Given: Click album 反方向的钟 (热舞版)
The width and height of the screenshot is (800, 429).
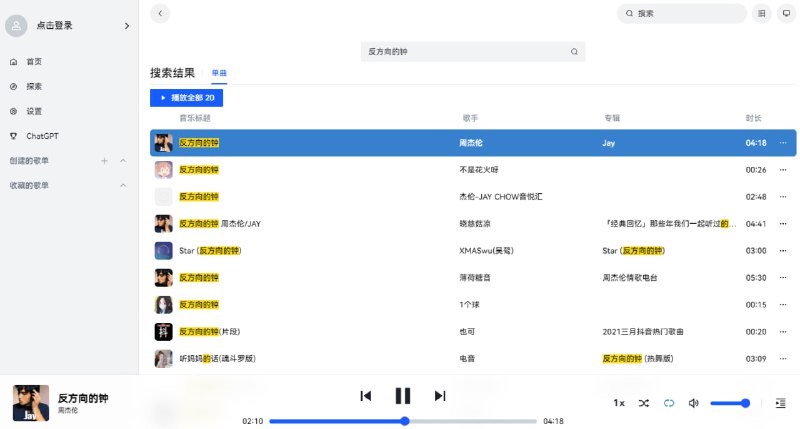Looking at the screenshot, I should (x=637, y=359).
